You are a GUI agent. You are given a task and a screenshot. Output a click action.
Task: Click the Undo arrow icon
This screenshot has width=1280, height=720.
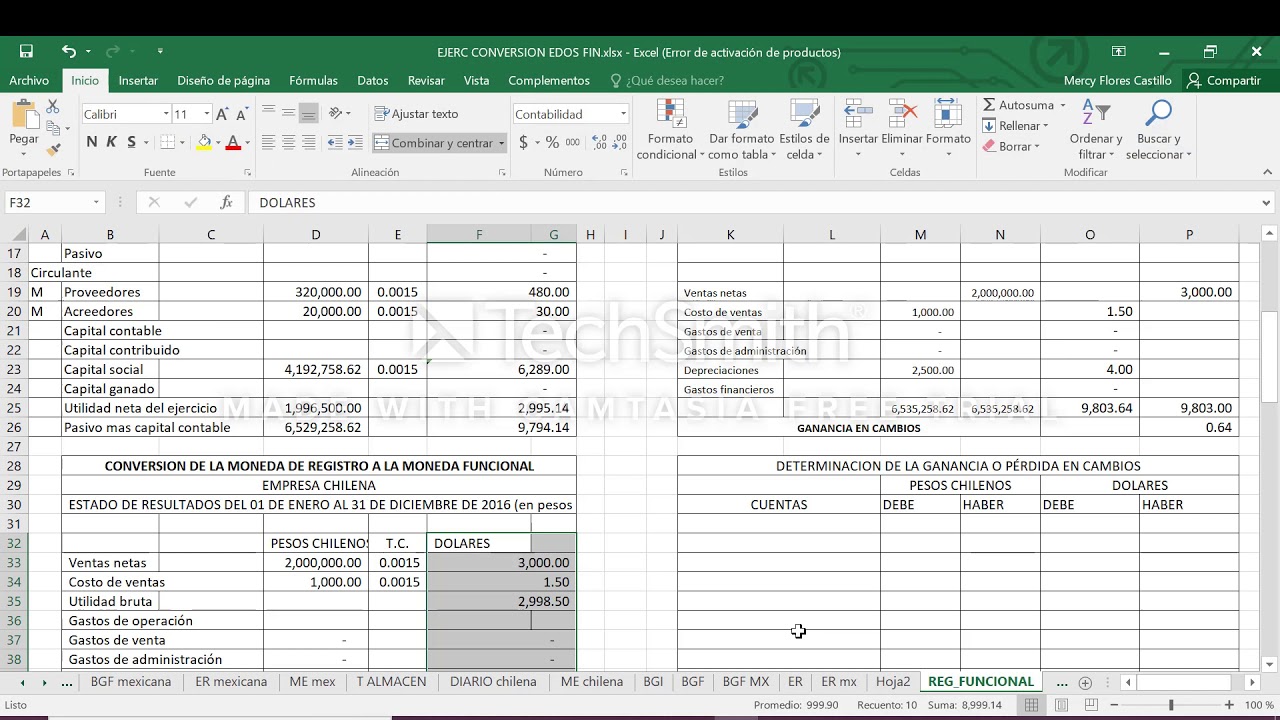[68, 51]
